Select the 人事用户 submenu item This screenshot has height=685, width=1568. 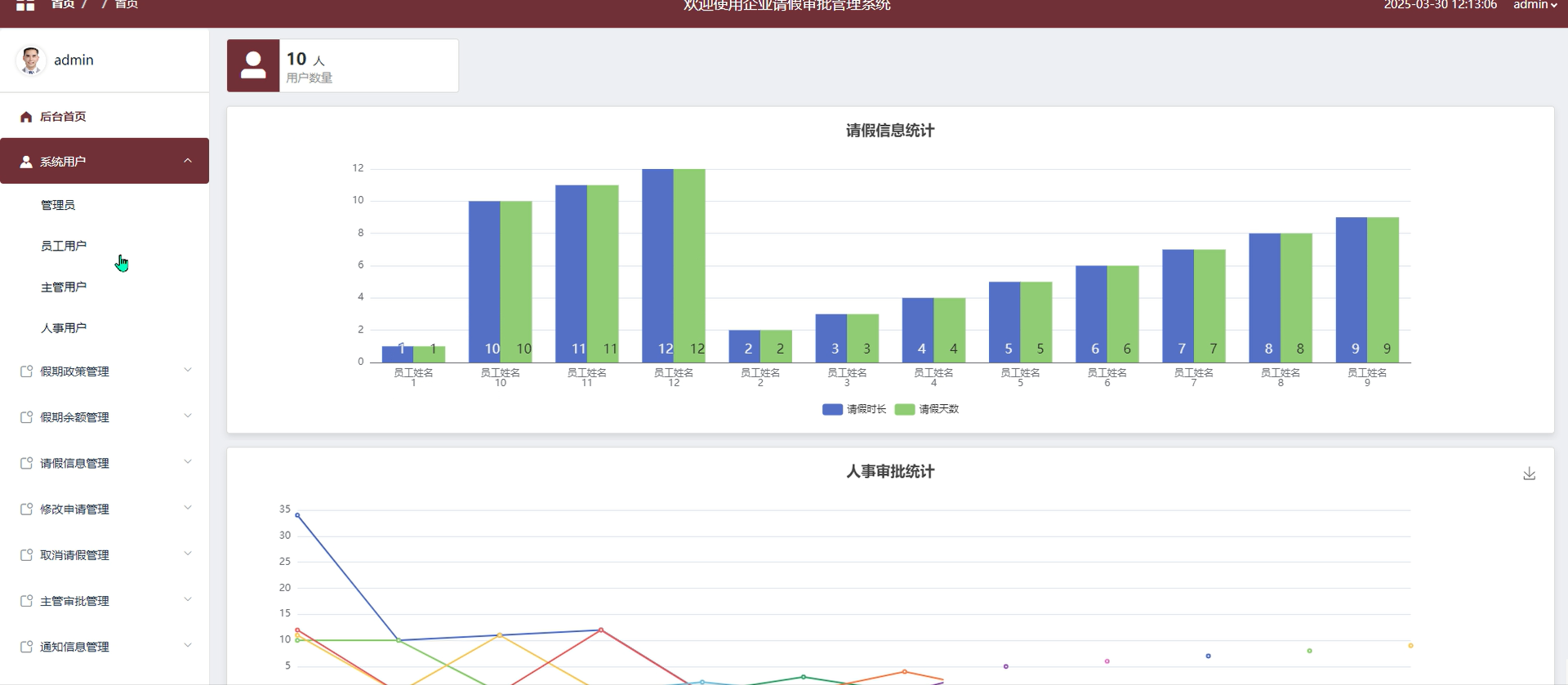coord(64,328)
